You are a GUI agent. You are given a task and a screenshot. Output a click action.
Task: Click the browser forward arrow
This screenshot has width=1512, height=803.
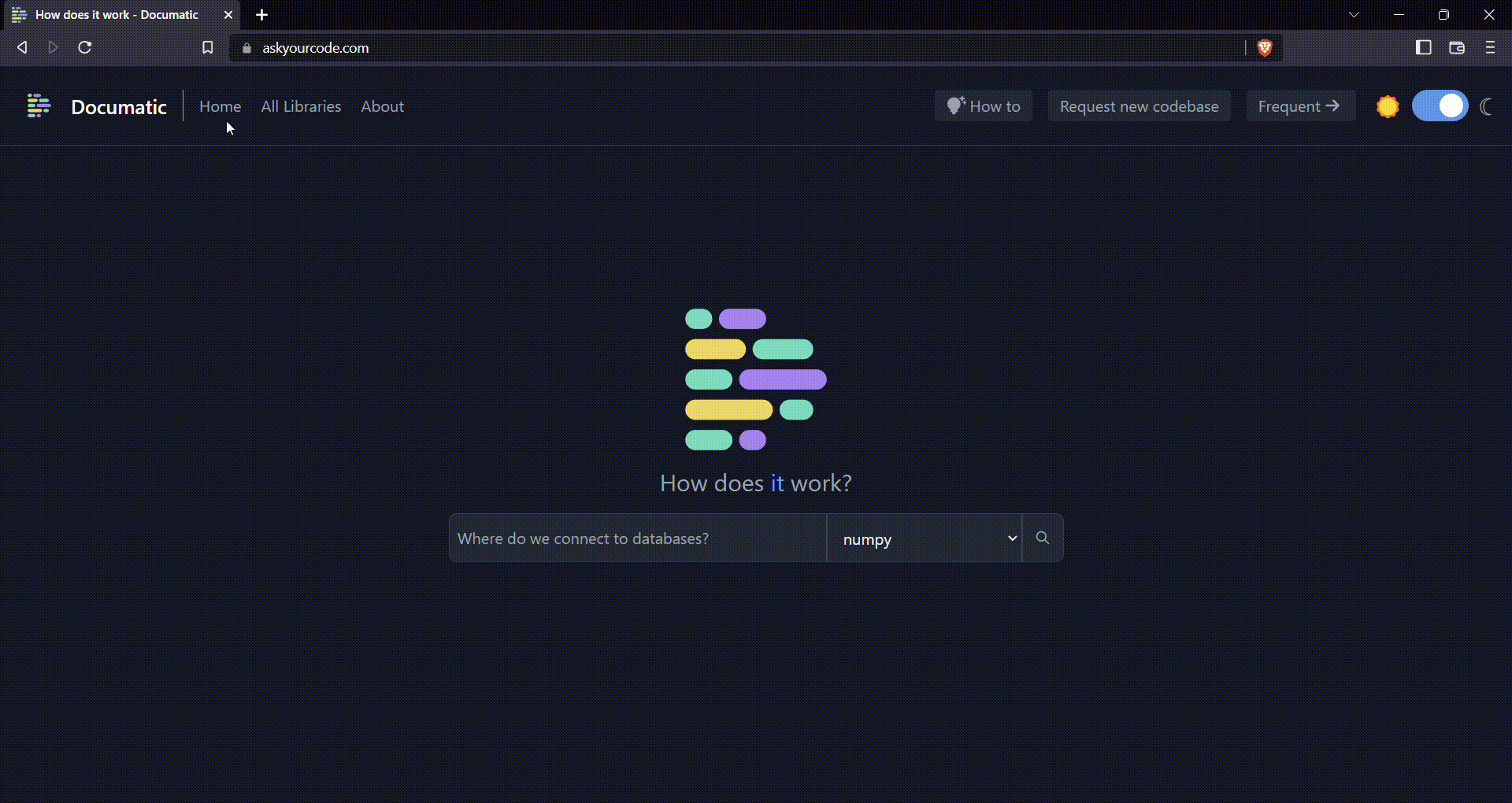coord(53,47)
